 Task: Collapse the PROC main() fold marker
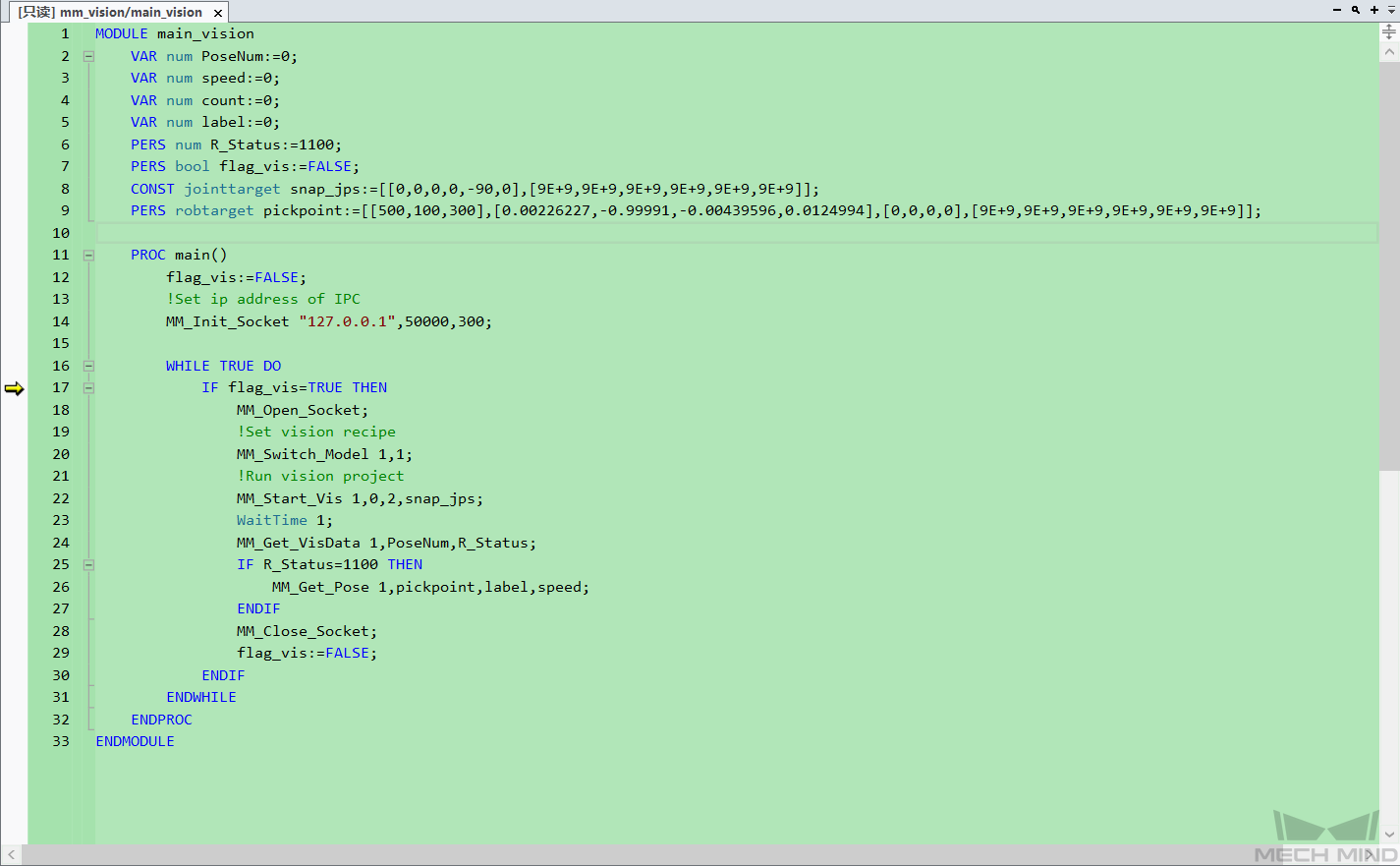[88, 255]
